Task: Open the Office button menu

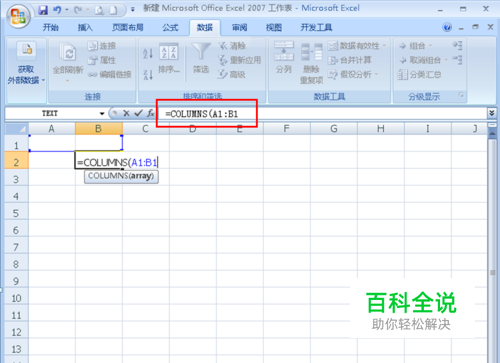Action: (18, 16)
